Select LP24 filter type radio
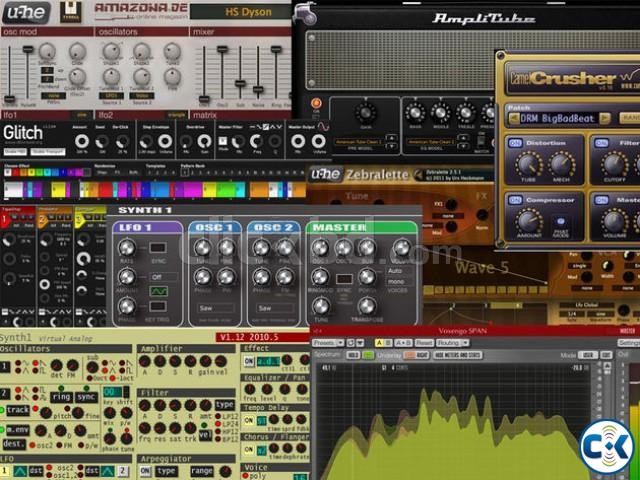This screenshot has height=480, width=640. pos(218,424)
